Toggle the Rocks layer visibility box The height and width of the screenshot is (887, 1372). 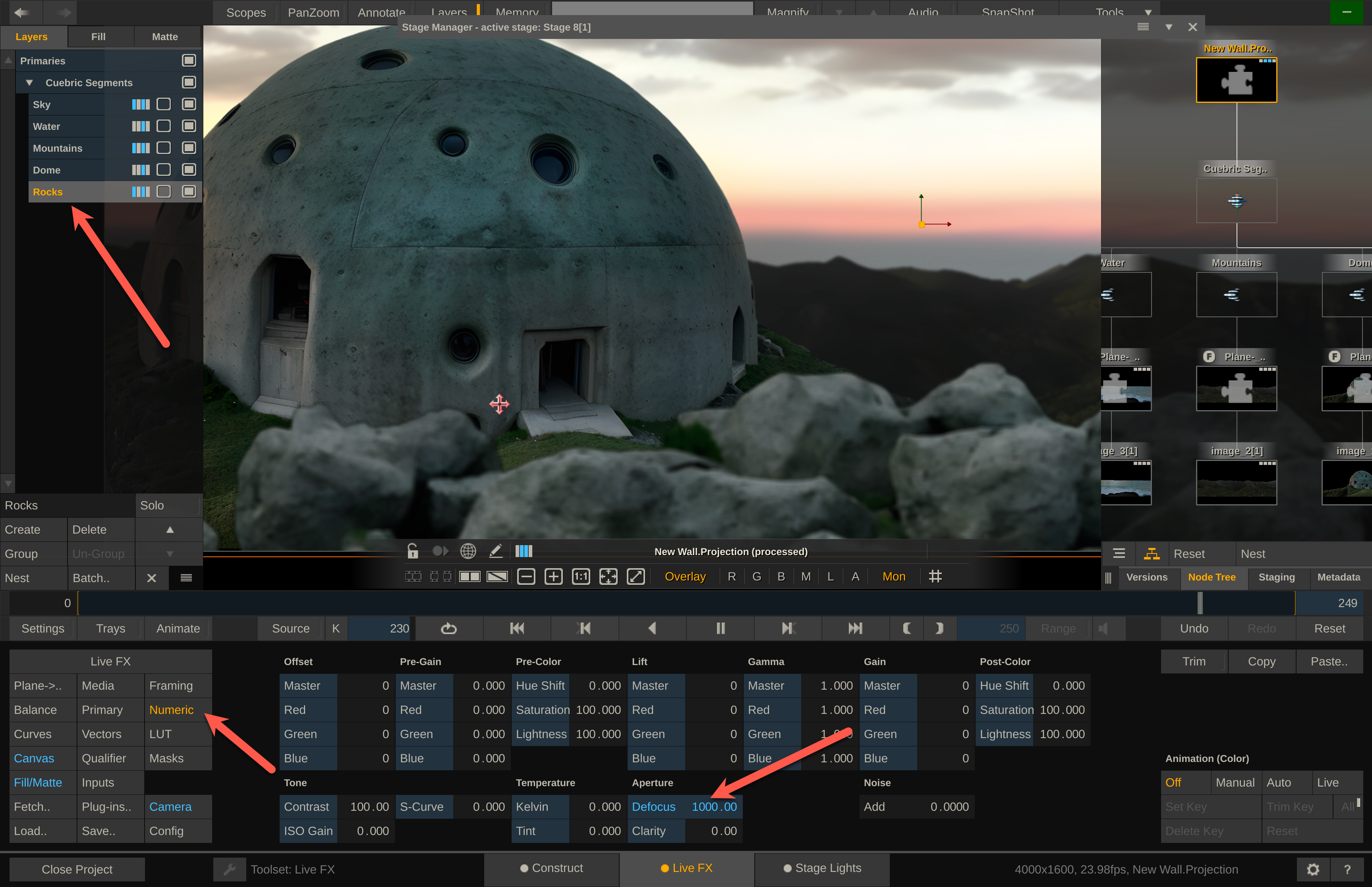(188, 192)
